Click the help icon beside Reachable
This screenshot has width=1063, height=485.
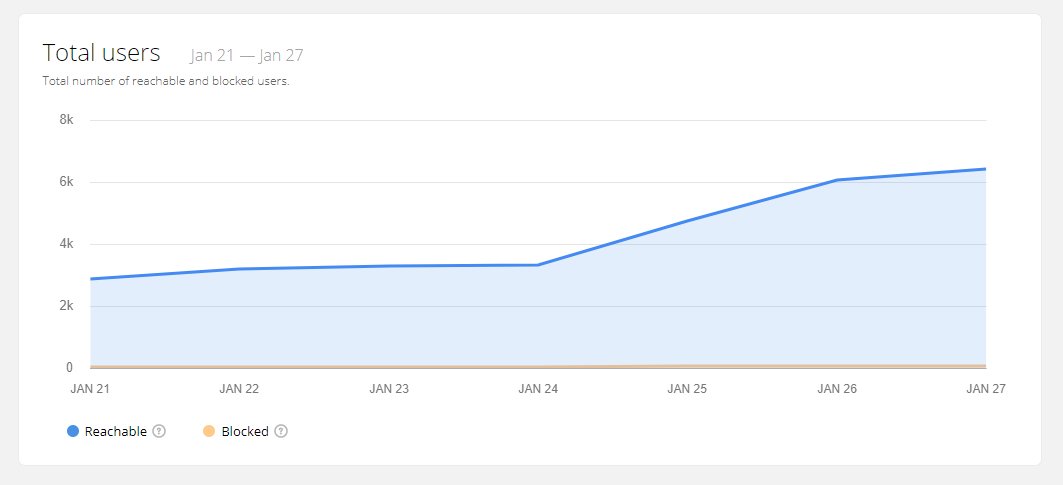point(159,432)
